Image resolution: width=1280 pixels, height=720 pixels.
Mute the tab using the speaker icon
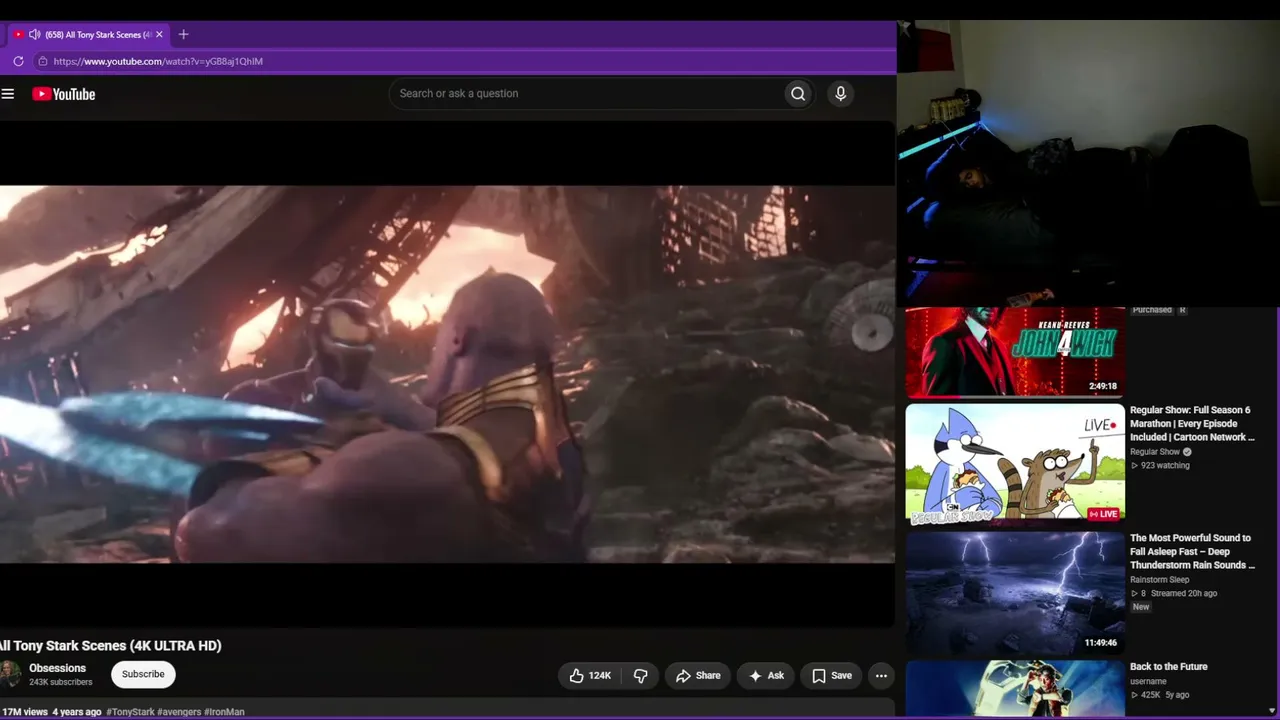[x=35, y=34]
